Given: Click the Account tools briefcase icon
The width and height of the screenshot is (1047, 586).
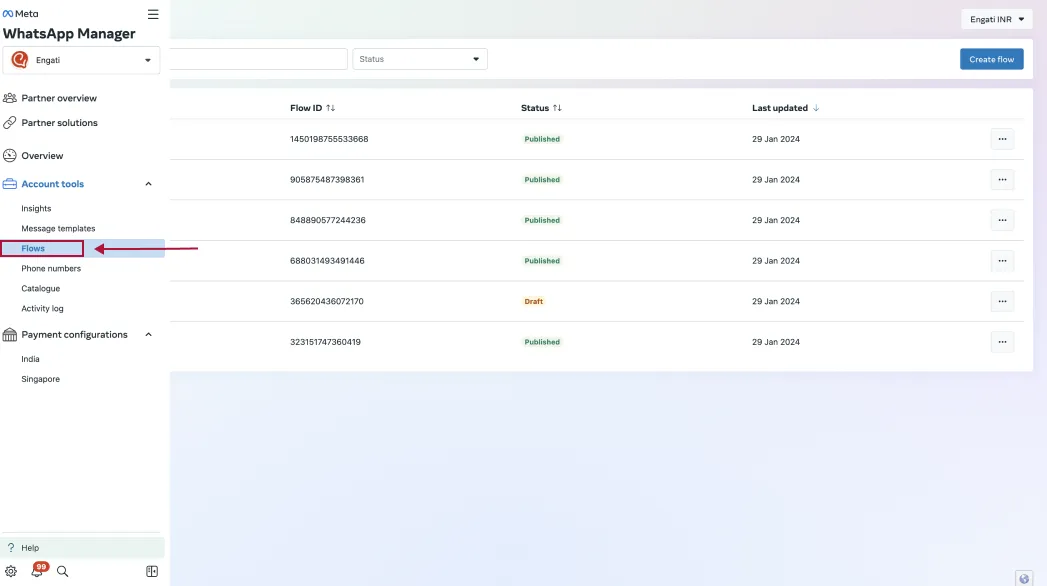Looking at the screenshot, I should [x=9, y=184].
